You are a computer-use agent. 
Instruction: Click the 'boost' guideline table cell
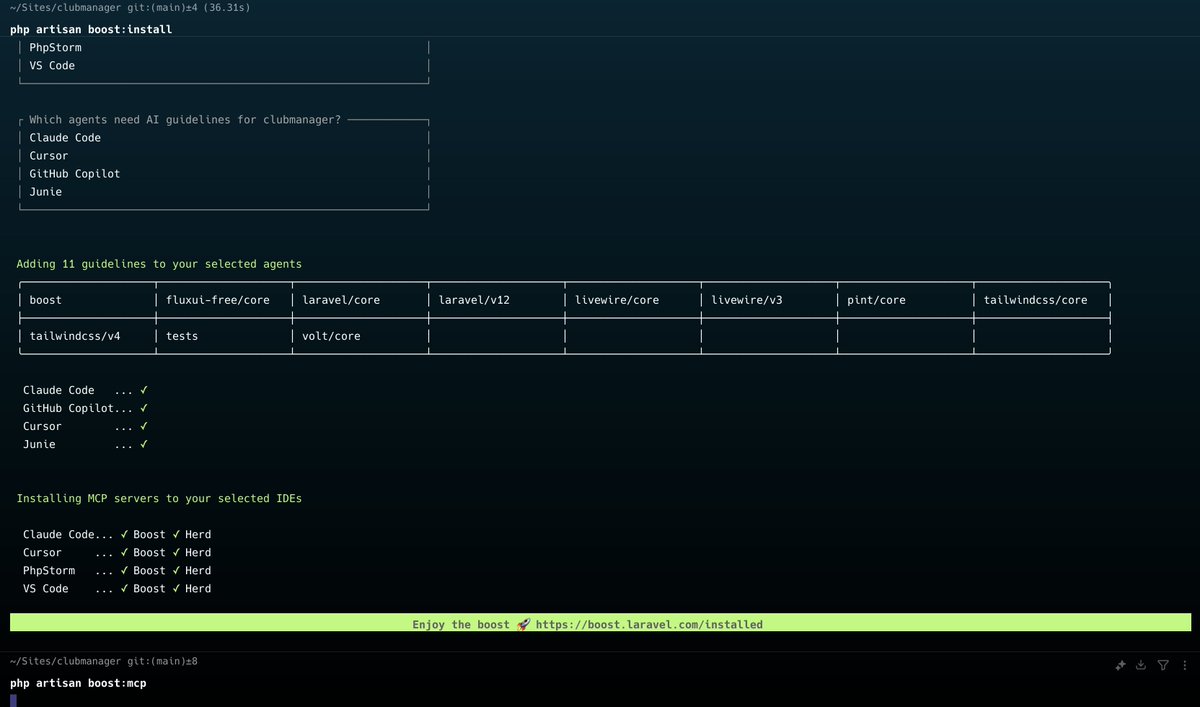click(x=87, y=300)
